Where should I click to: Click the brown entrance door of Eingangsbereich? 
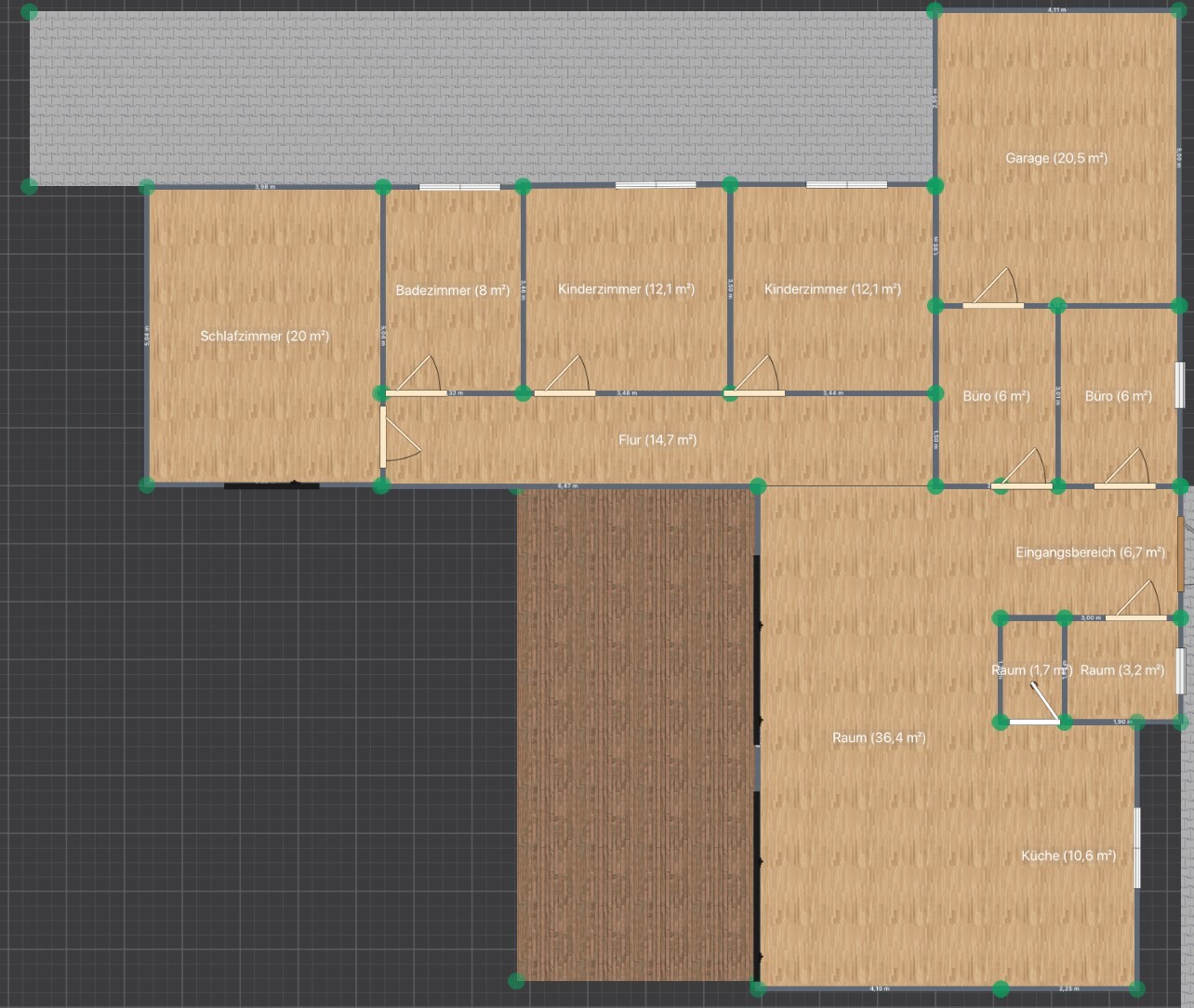pyautogui.click(x=1180, y=552)
